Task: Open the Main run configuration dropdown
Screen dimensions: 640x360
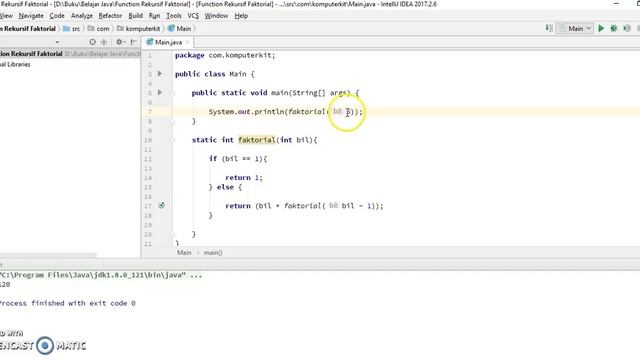Action: click(576, 28)
